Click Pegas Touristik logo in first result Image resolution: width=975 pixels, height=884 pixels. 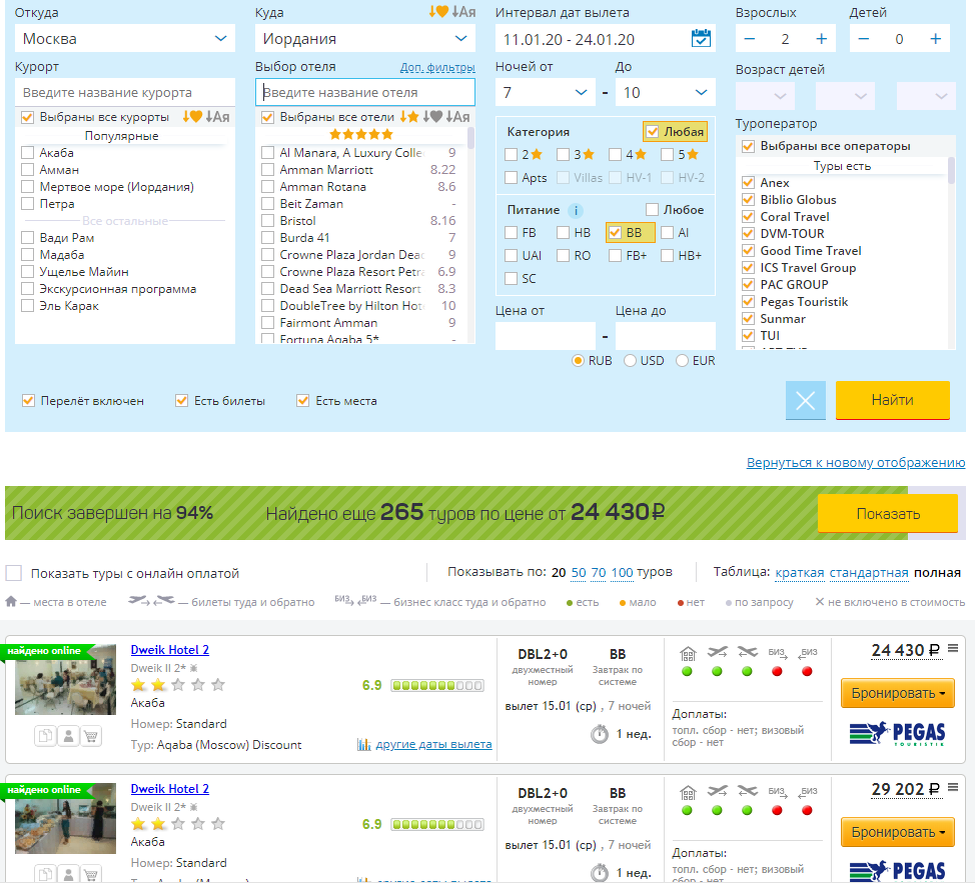(897, 734)
